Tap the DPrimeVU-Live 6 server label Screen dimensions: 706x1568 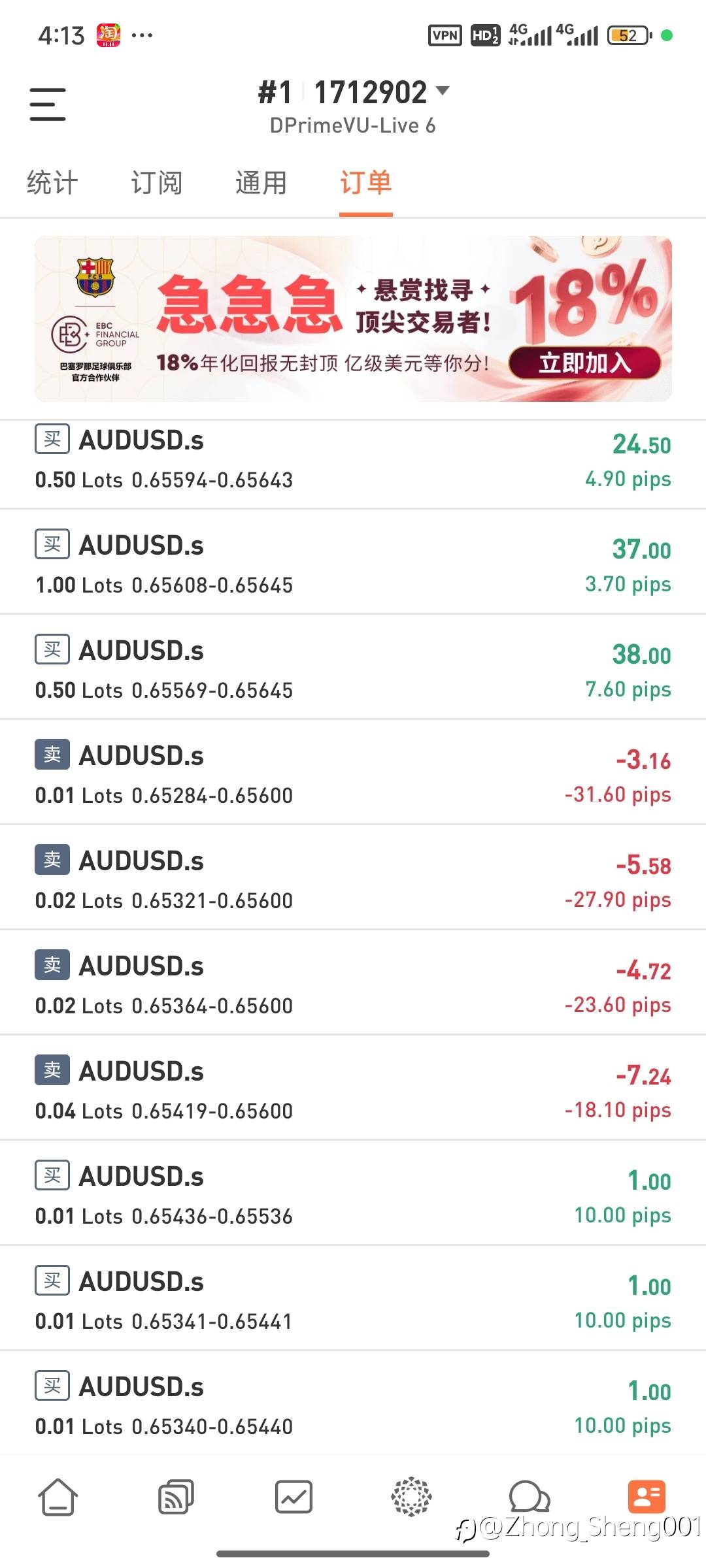click(x=353, y=125)
